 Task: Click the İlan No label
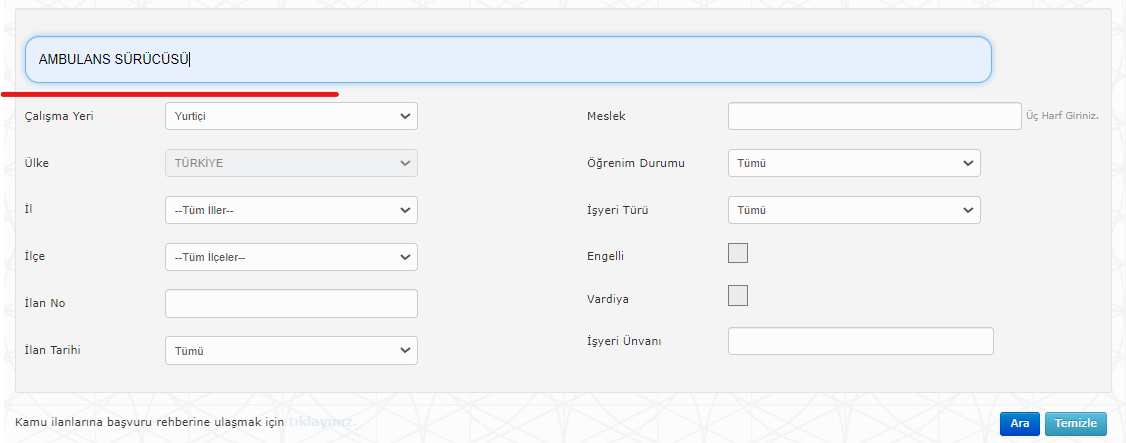coord(45,304)
